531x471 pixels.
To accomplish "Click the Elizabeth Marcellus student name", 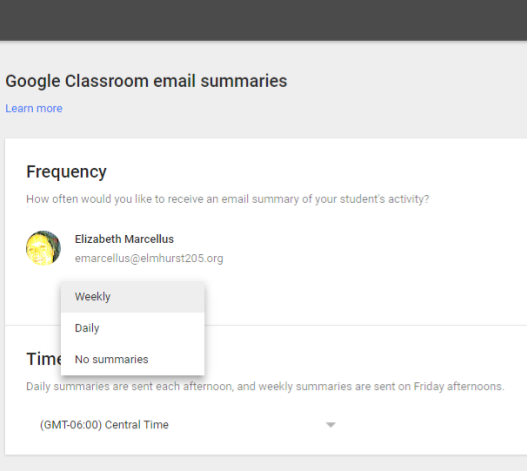I will click(x=124, y=239).
